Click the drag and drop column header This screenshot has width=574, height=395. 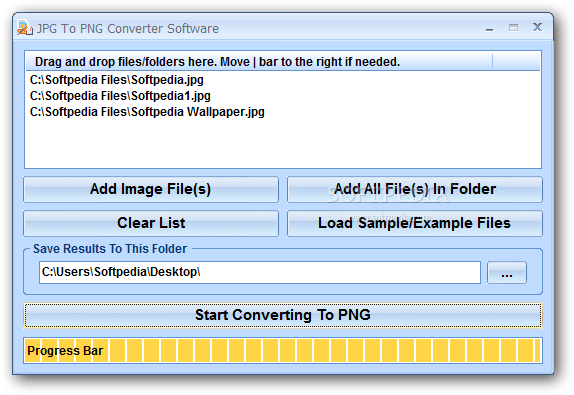(x=259, y=62)
